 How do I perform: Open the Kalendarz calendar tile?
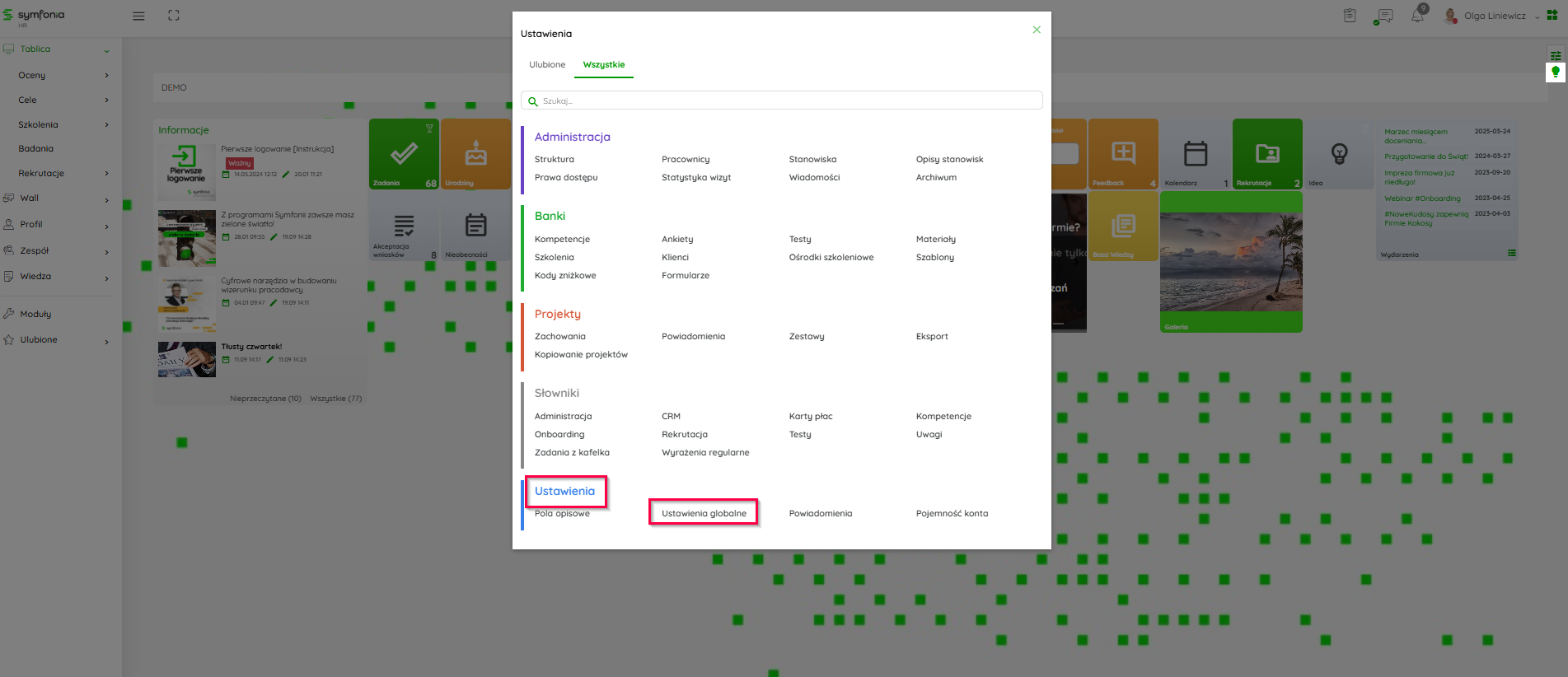[1196, 154]
